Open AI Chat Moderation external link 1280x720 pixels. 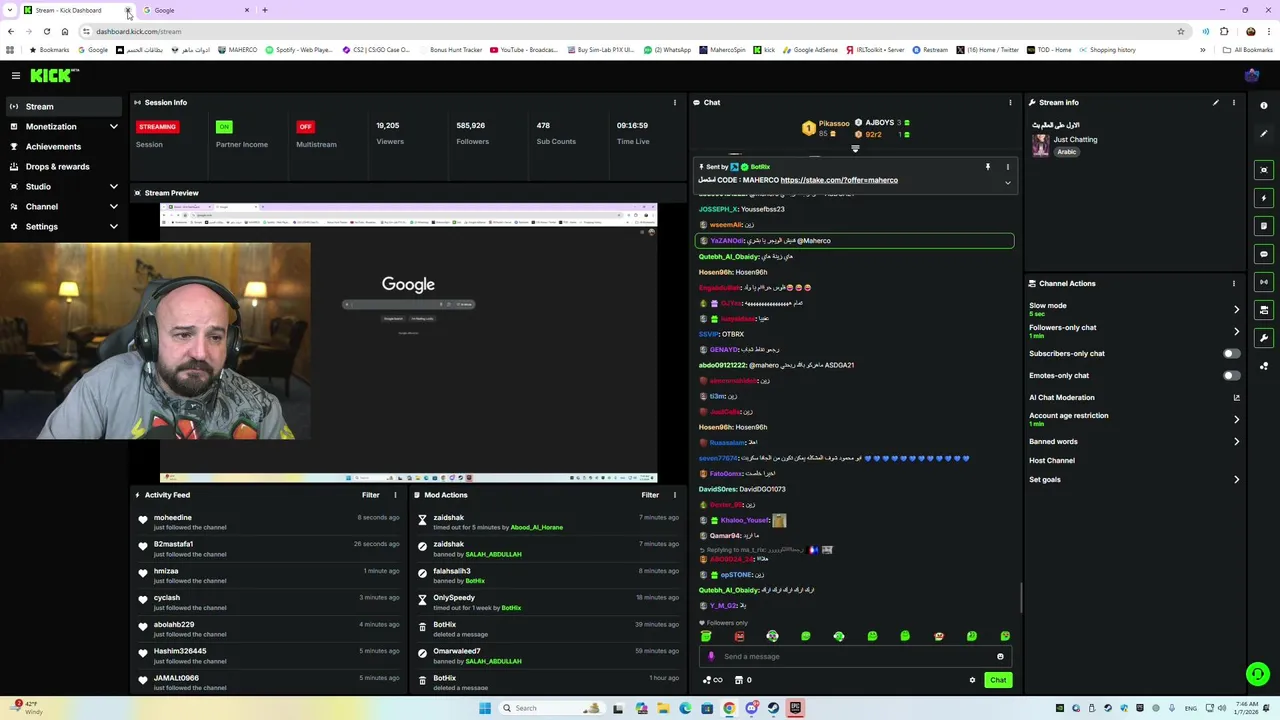pos(1236,398)
